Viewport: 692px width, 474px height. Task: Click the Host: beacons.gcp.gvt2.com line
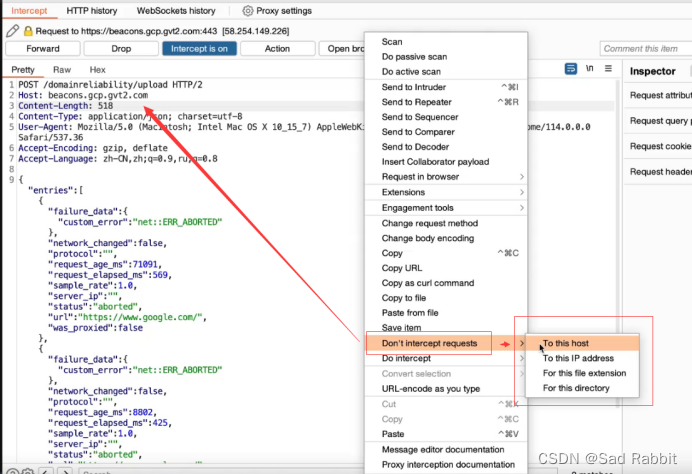83,95
